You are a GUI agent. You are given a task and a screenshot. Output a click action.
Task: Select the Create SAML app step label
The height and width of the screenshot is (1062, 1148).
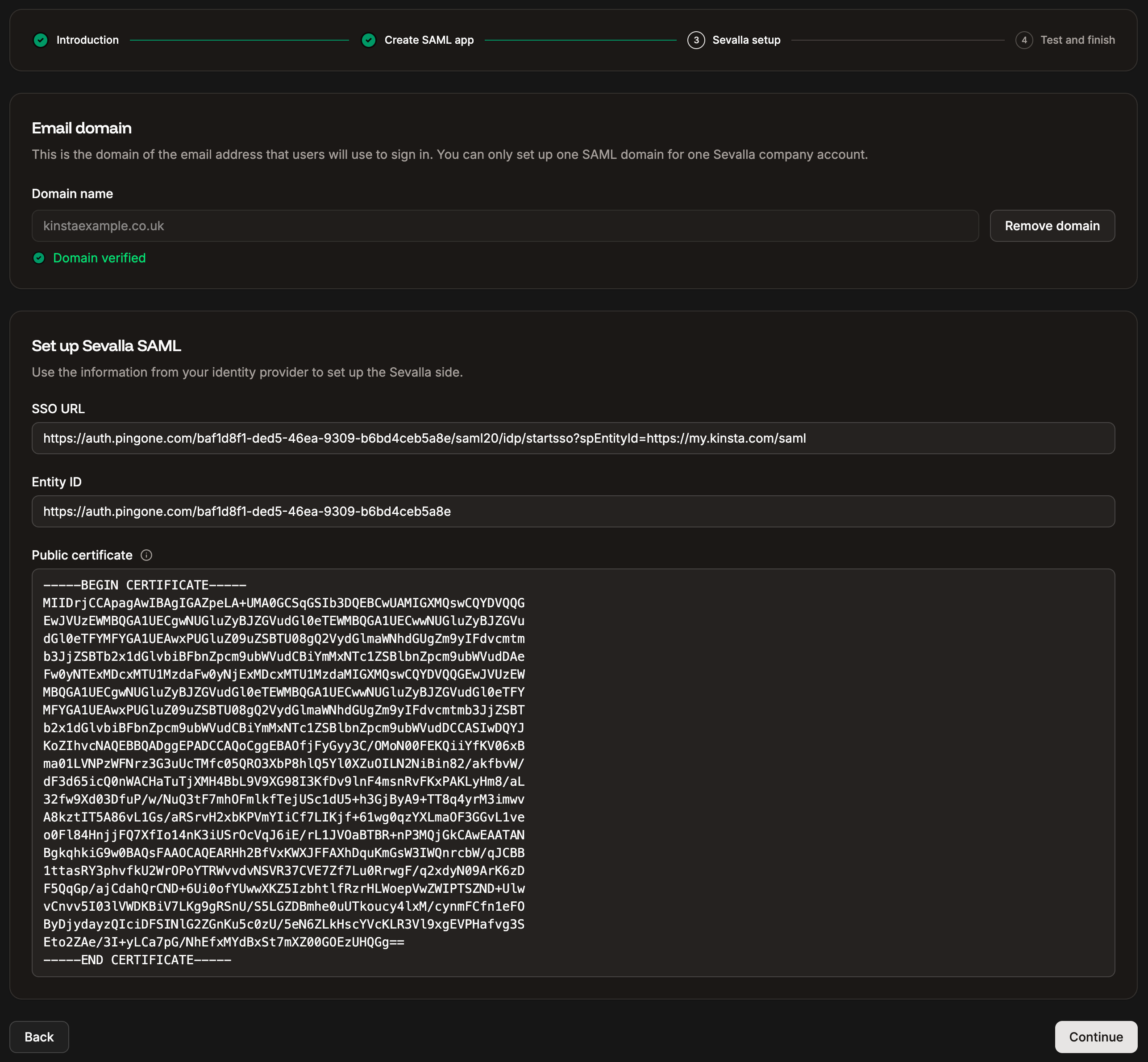pyautogui.click(x=429, y=40)
